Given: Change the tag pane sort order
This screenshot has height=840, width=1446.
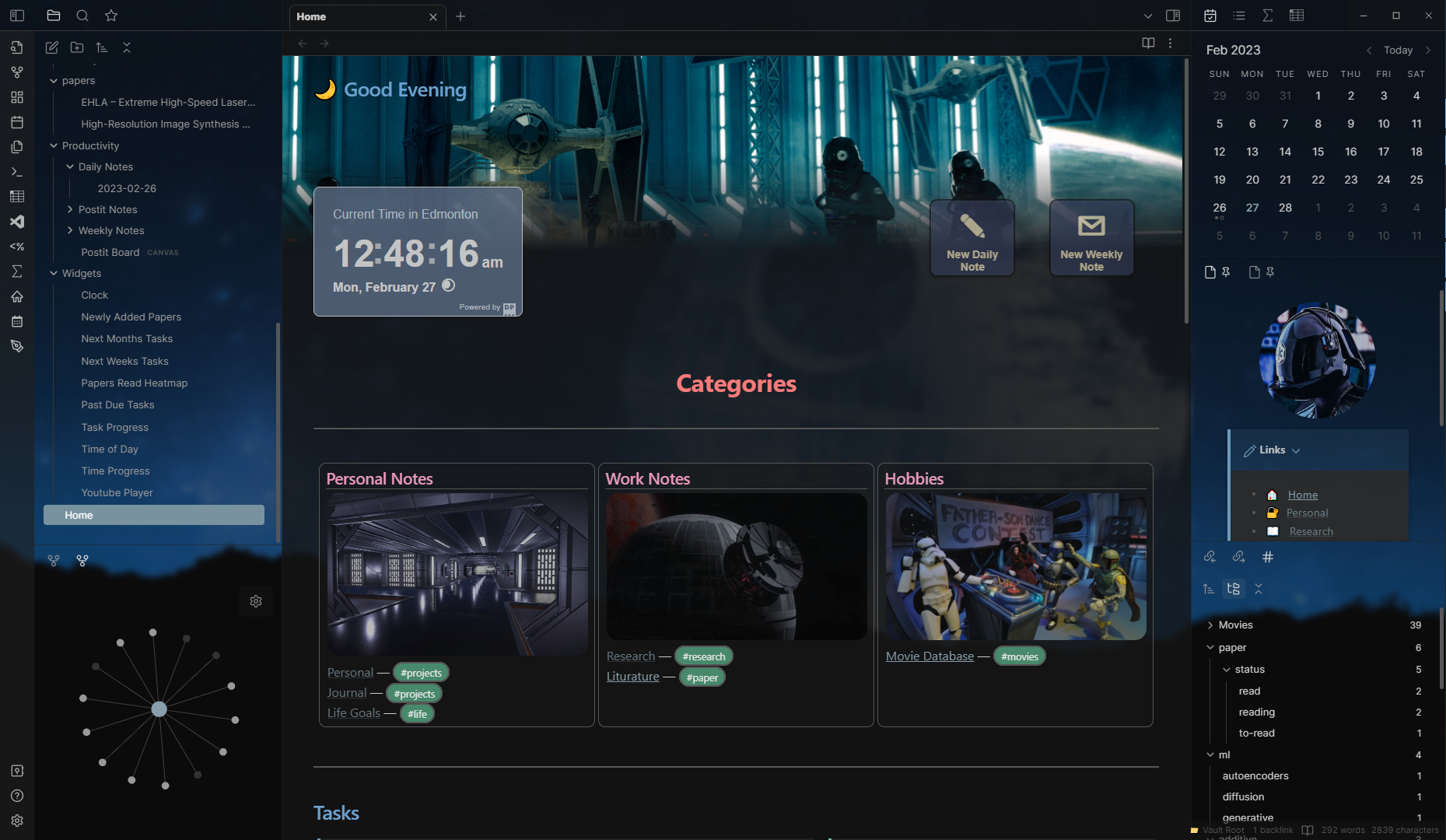Looking at the screenshot, I should coord(1209,589).
